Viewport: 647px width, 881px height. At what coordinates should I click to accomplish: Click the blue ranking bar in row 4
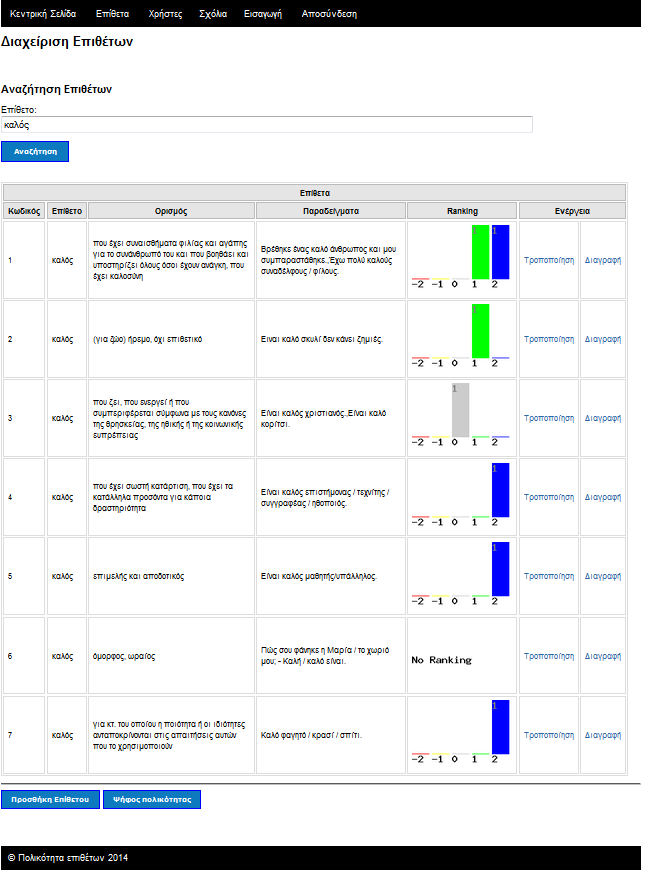tap(500, 490)
